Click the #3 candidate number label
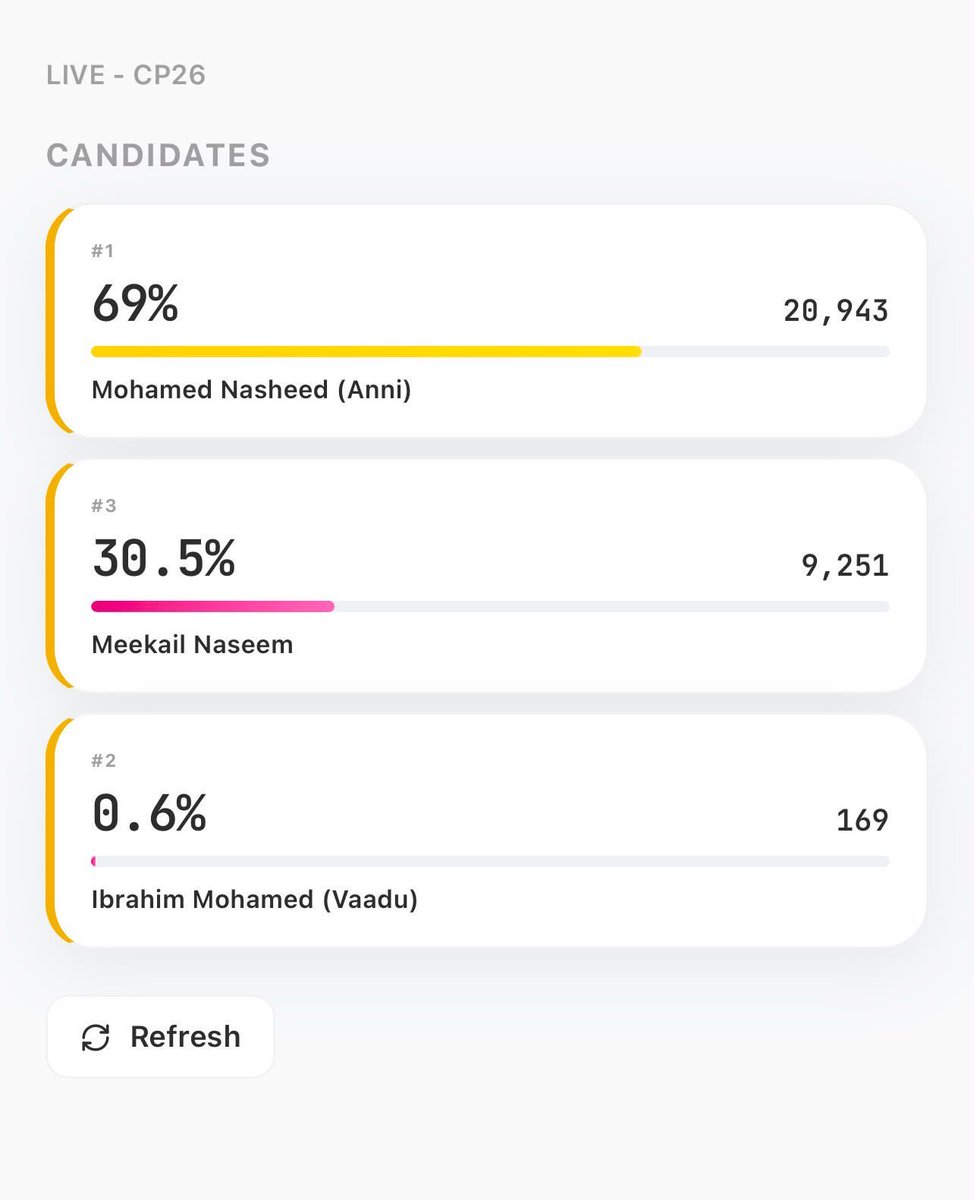Screen dimensions: 974x1200 coord(104,506)
